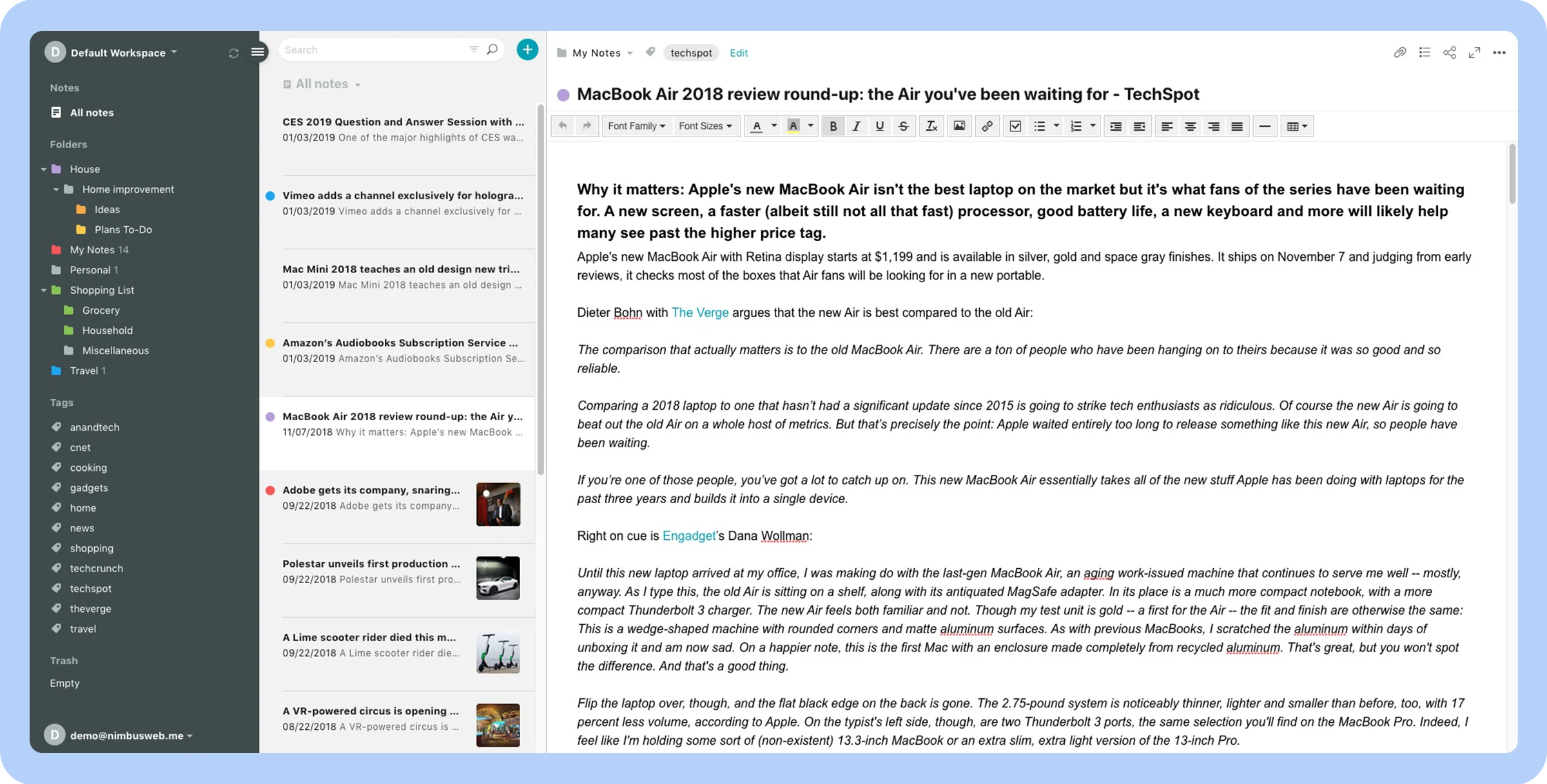Image resolution: width=1547 pixels, height=784 pixels.
Task: Align text to the left
Action: pyautogui.click(x=1167, y=126)
